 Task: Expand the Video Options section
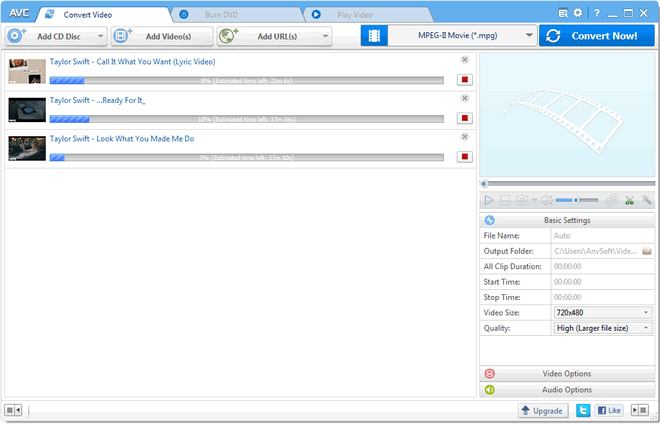click(567, 374)
